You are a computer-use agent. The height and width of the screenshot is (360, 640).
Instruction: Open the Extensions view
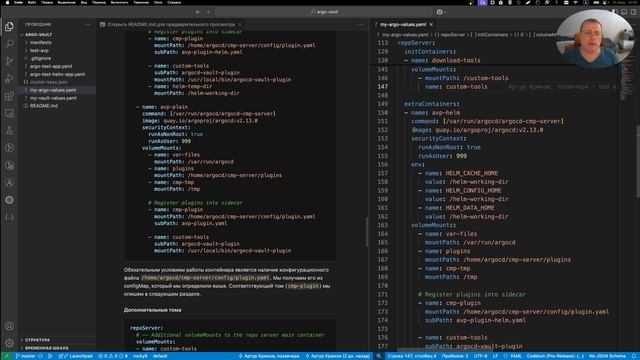[x=9, y=96]
